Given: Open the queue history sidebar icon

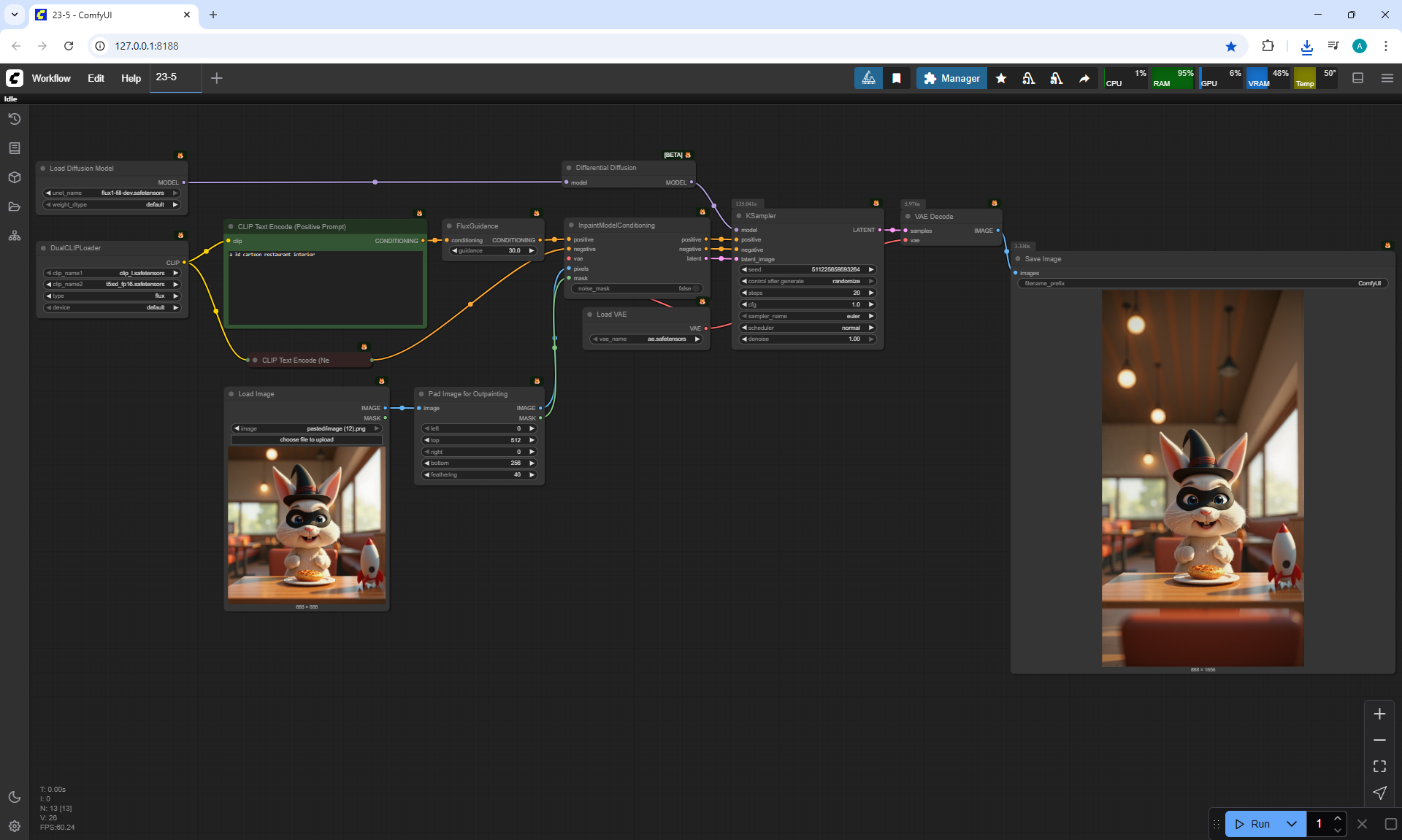Looking at the screenshot, I should coord(15,119).
